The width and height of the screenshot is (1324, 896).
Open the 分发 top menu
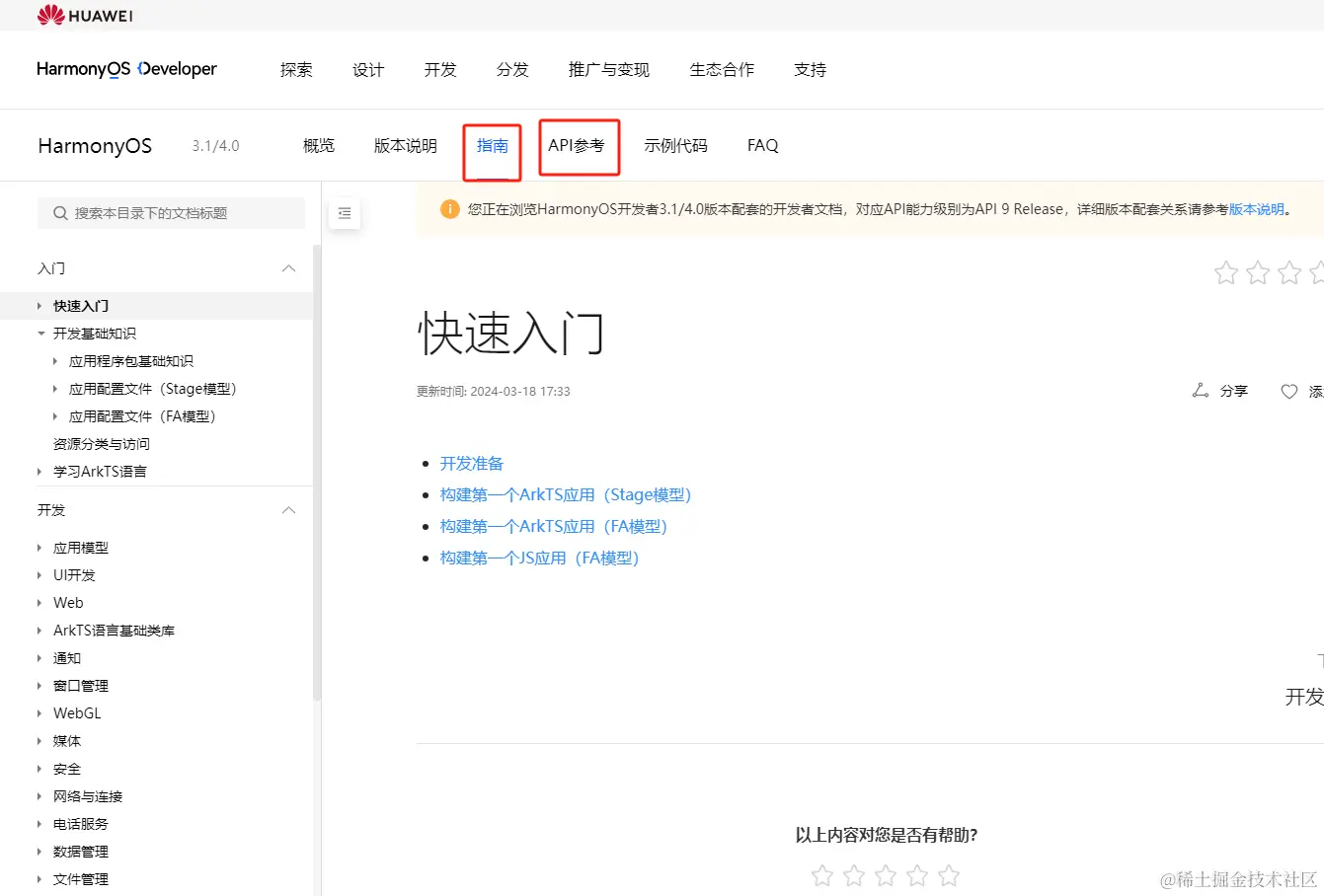point(512,69)
